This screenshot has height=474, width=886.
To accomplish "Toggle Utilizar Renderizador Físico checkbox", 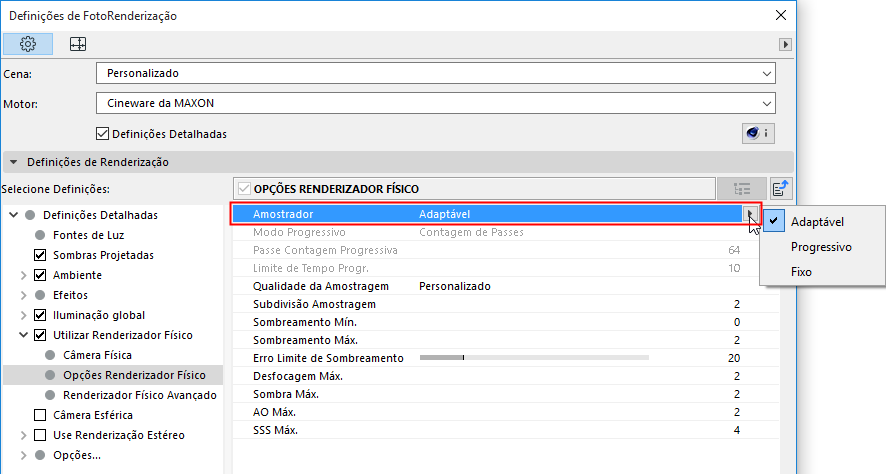I will tap(40, 335).
